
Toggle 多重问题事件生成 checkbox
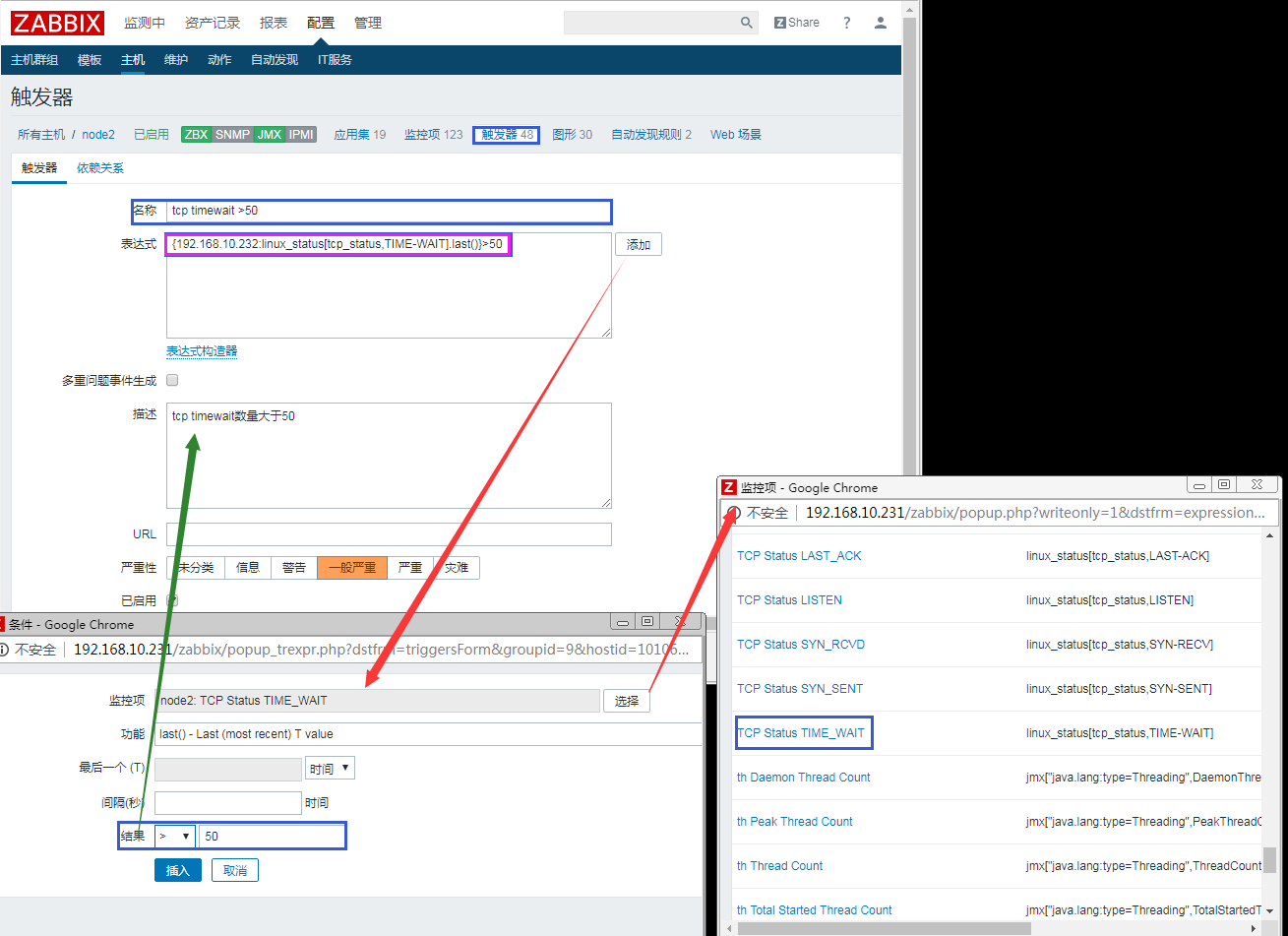coord(172,380)
